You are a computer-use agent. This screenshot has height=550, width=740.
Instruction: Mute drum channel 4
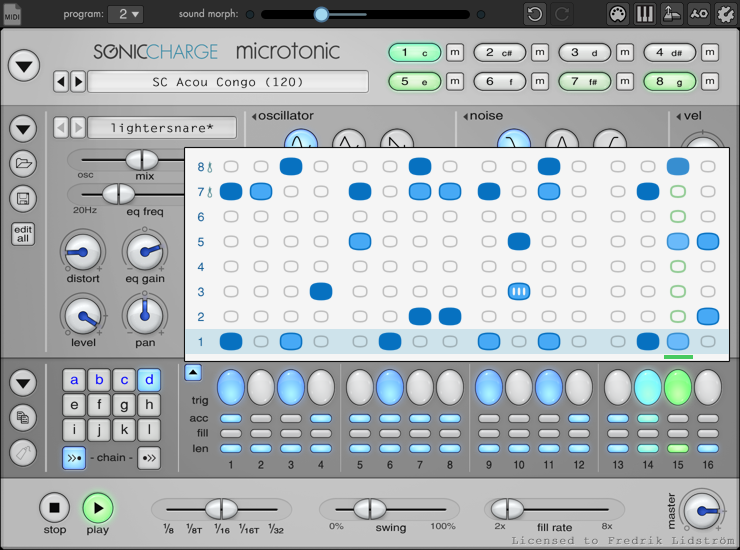pos(710,52)
